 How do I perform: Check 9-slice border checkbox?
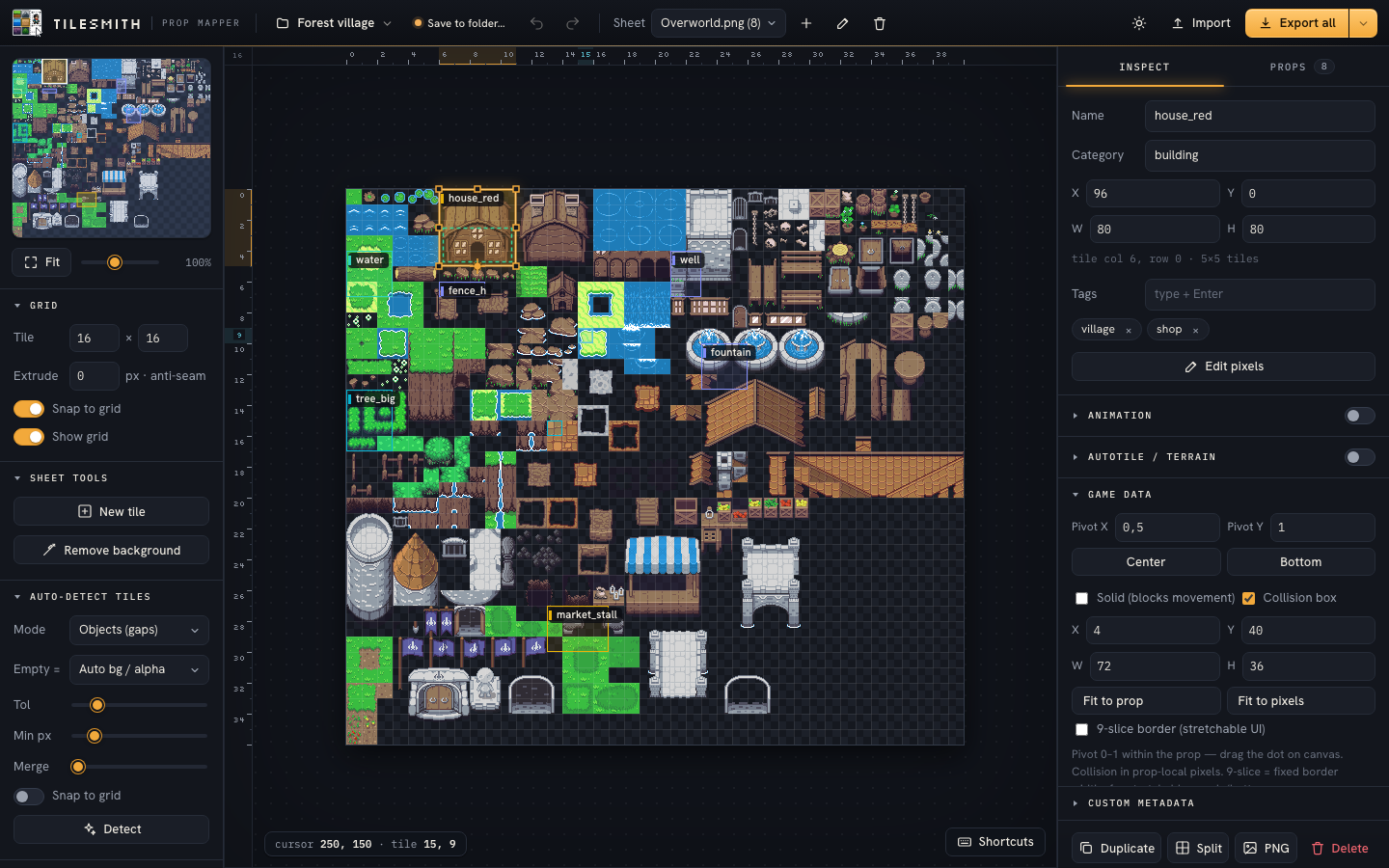1081,730
